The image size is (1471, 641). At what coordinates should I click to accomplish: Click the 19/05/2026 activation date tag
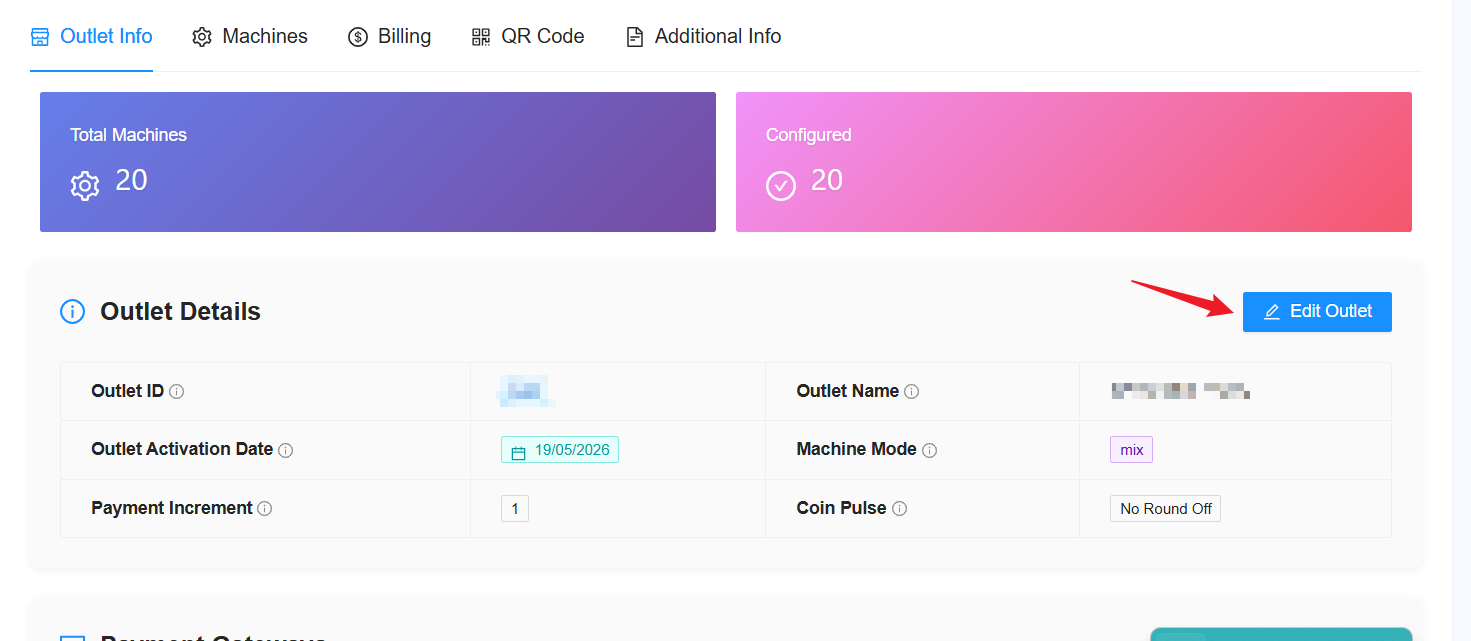tap(560, 450)
